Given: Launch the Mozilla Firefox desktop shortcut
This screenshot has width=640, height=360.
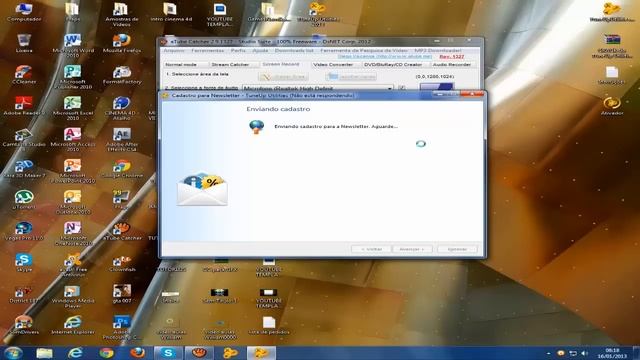Looking at the screenshot, I should [x=122, y=43].
